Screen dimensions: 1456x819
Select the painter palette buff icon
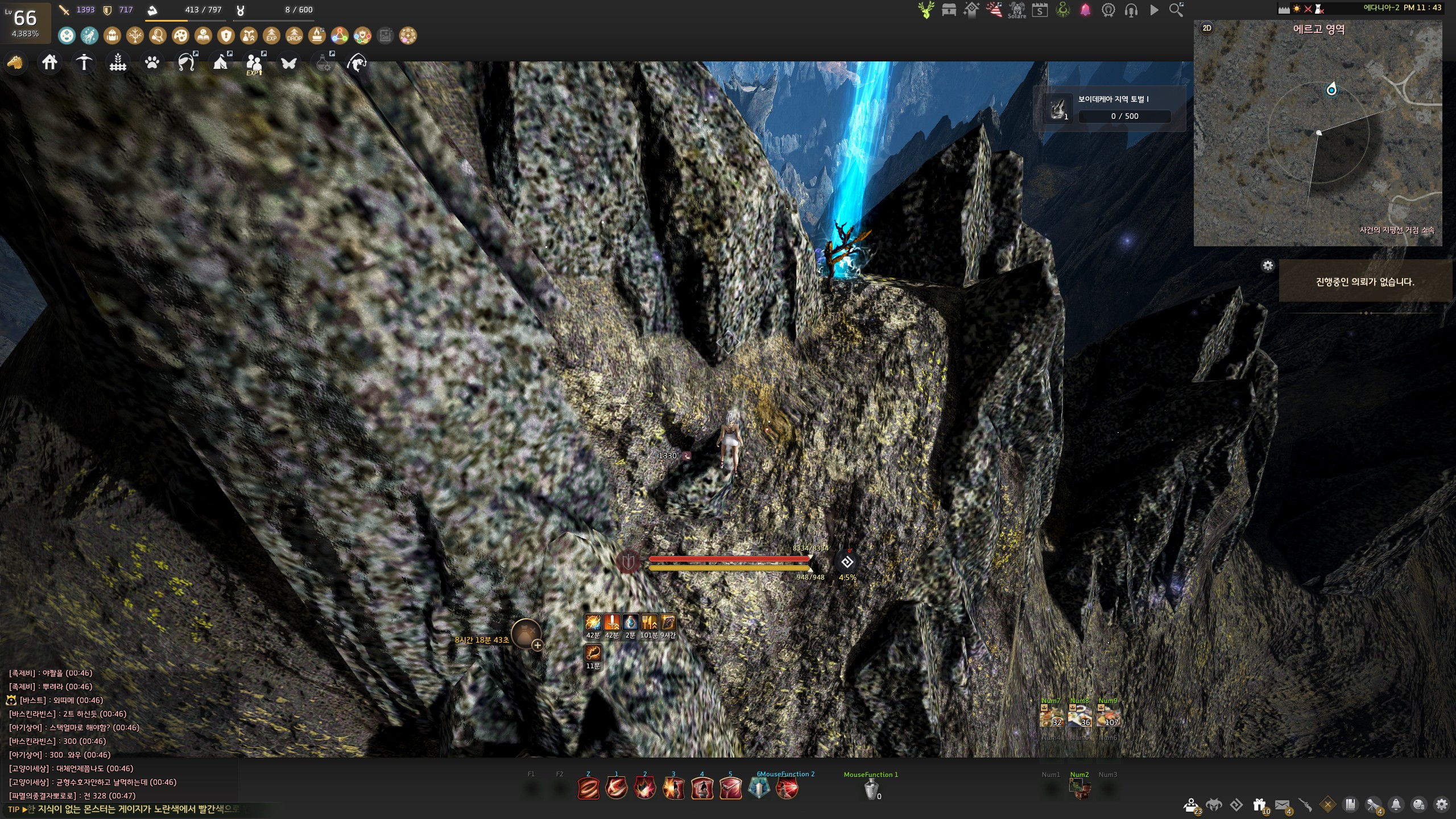[x=180, y=36]
